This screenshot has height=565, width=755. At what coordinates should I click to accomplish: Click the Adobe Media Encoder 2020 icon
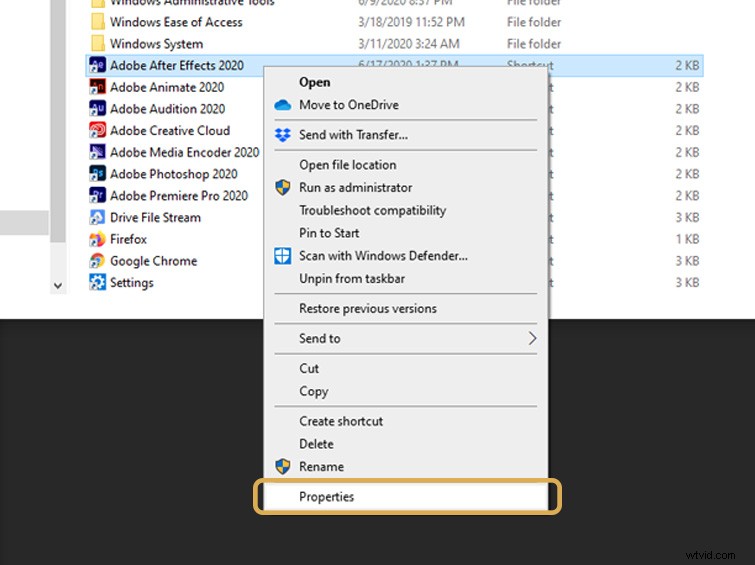click(x=97, y=152)
